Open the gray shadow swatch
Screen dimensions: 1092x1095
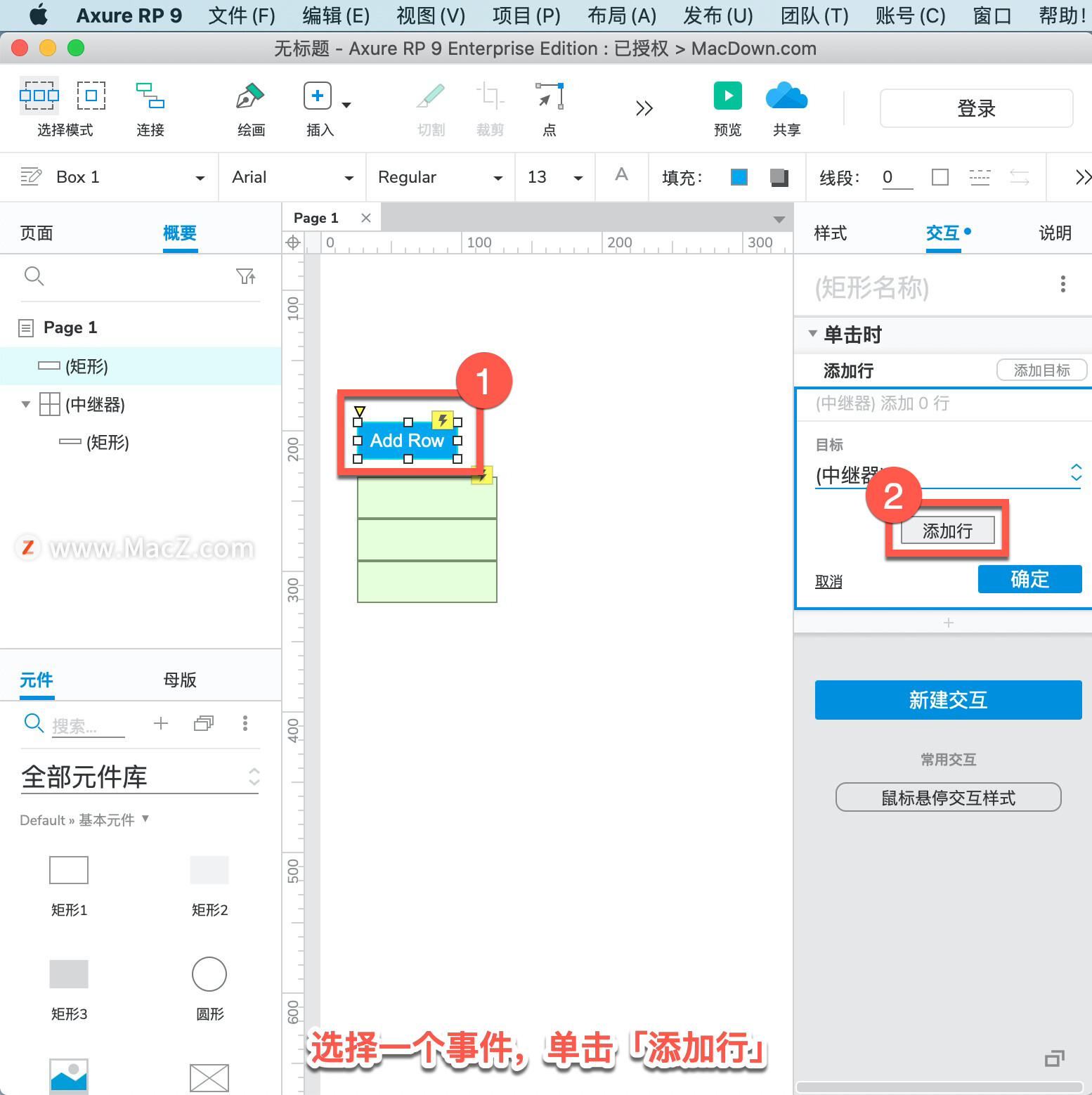coord(779,177)
